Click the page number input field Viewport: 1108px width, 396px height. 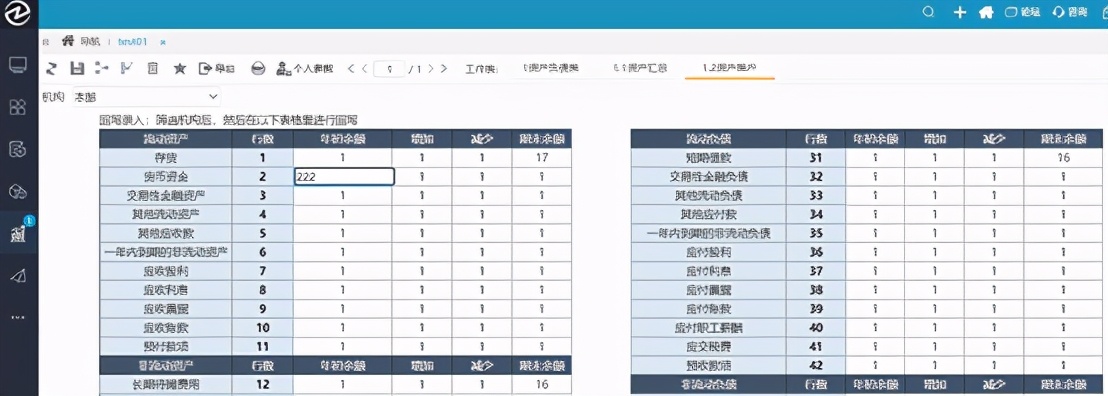(x=389, y=69)
